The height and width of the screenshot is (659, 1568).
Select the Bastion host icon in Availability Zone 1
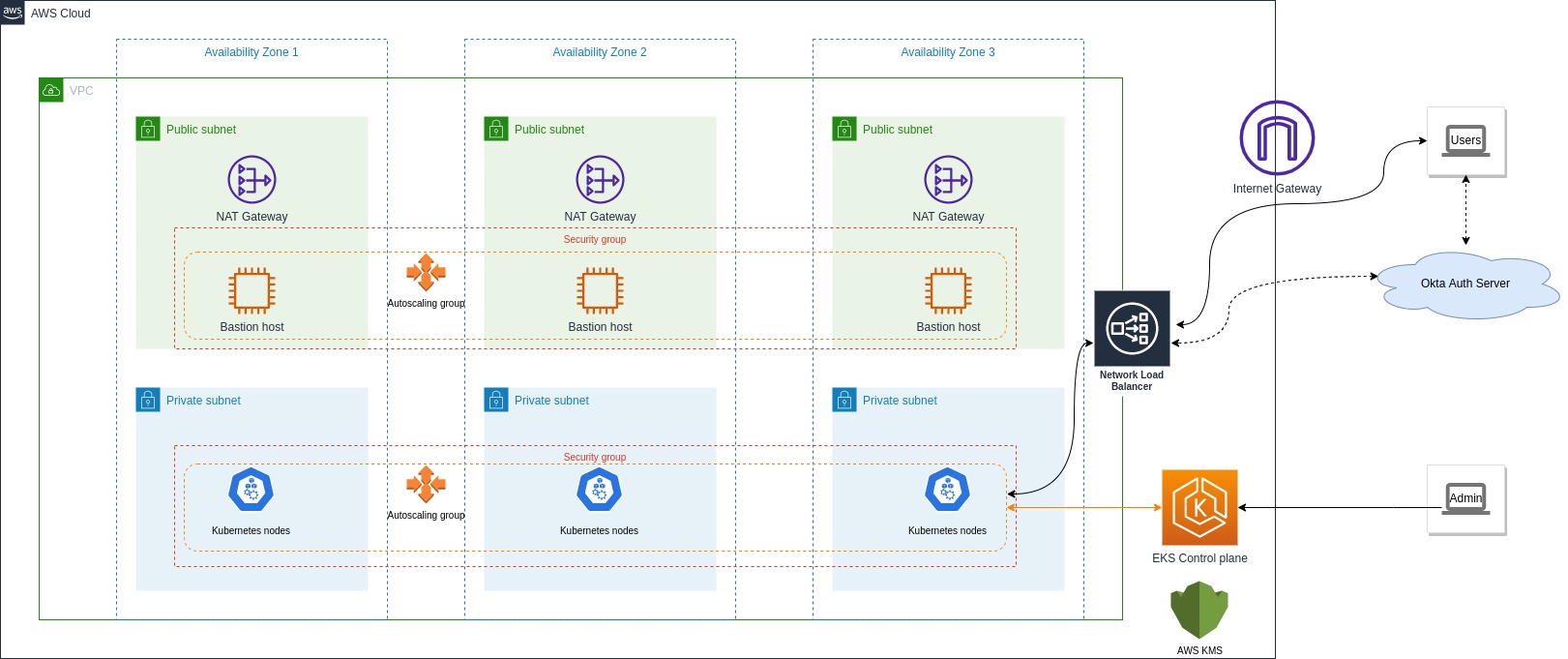[x=251, y=290]
